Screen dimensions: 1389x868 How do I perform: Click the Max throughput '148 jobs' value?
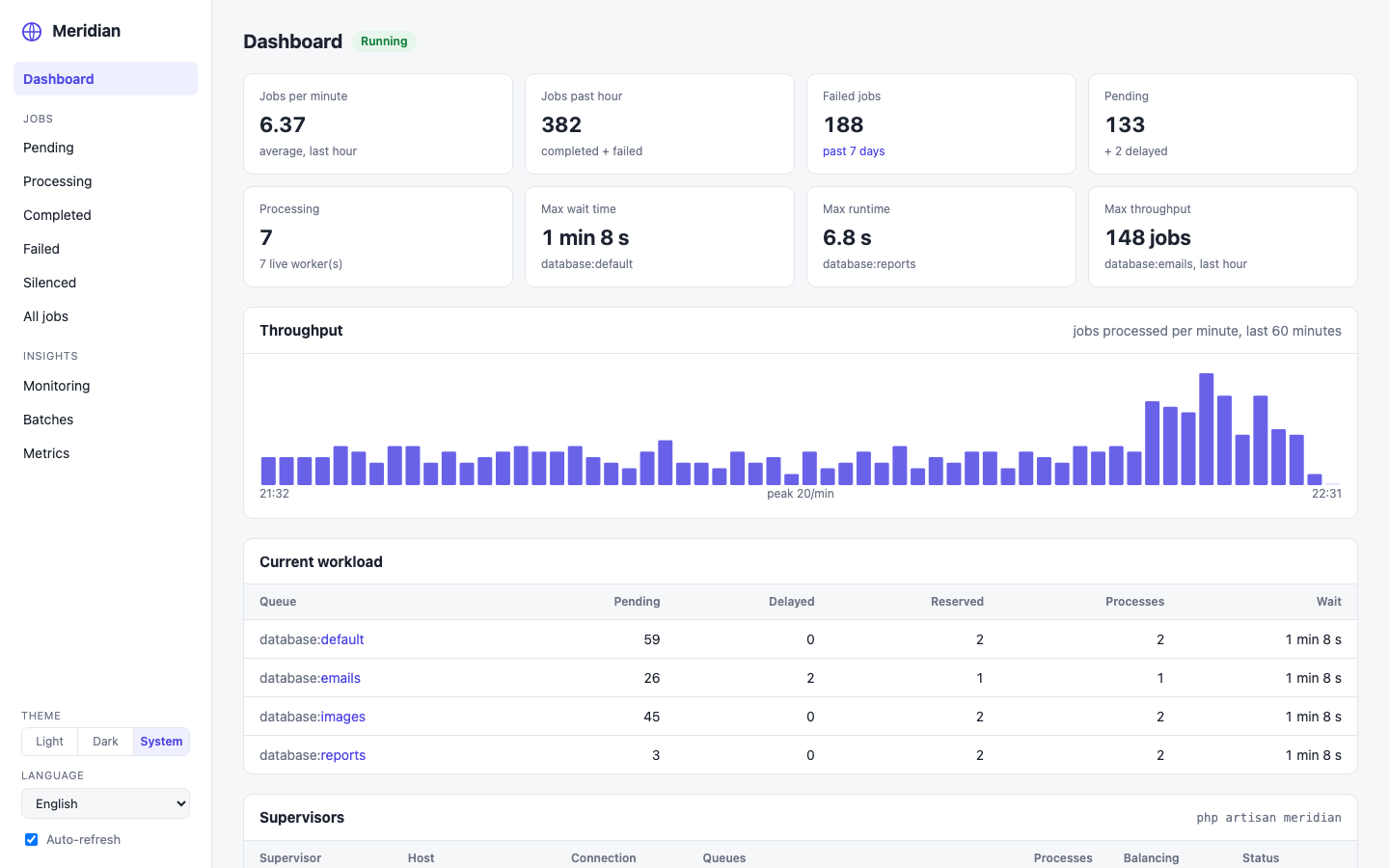[1148, 237]
